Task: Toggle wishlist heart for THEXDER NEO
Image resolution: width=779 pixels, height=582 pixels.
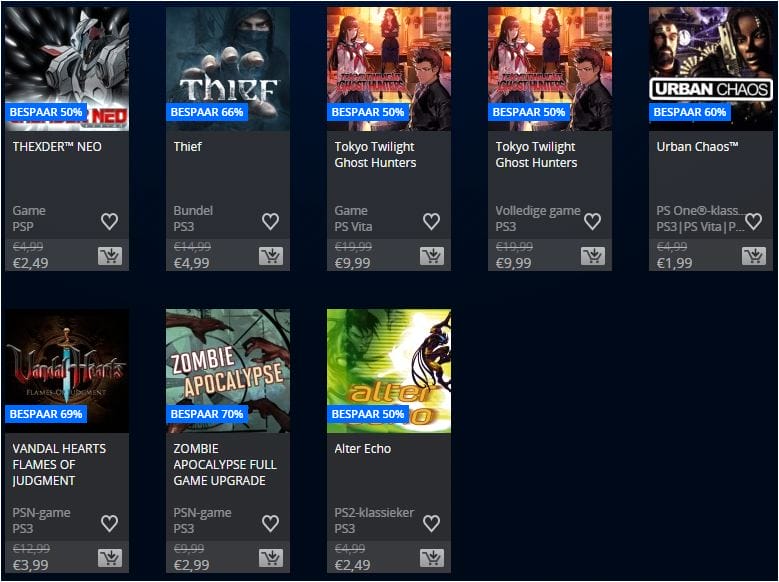Action: [110, 221]
